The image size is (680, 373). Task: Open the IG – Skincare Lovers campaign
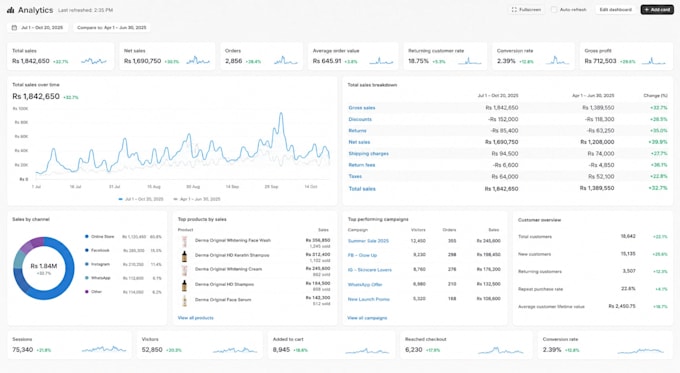(369, 270)
